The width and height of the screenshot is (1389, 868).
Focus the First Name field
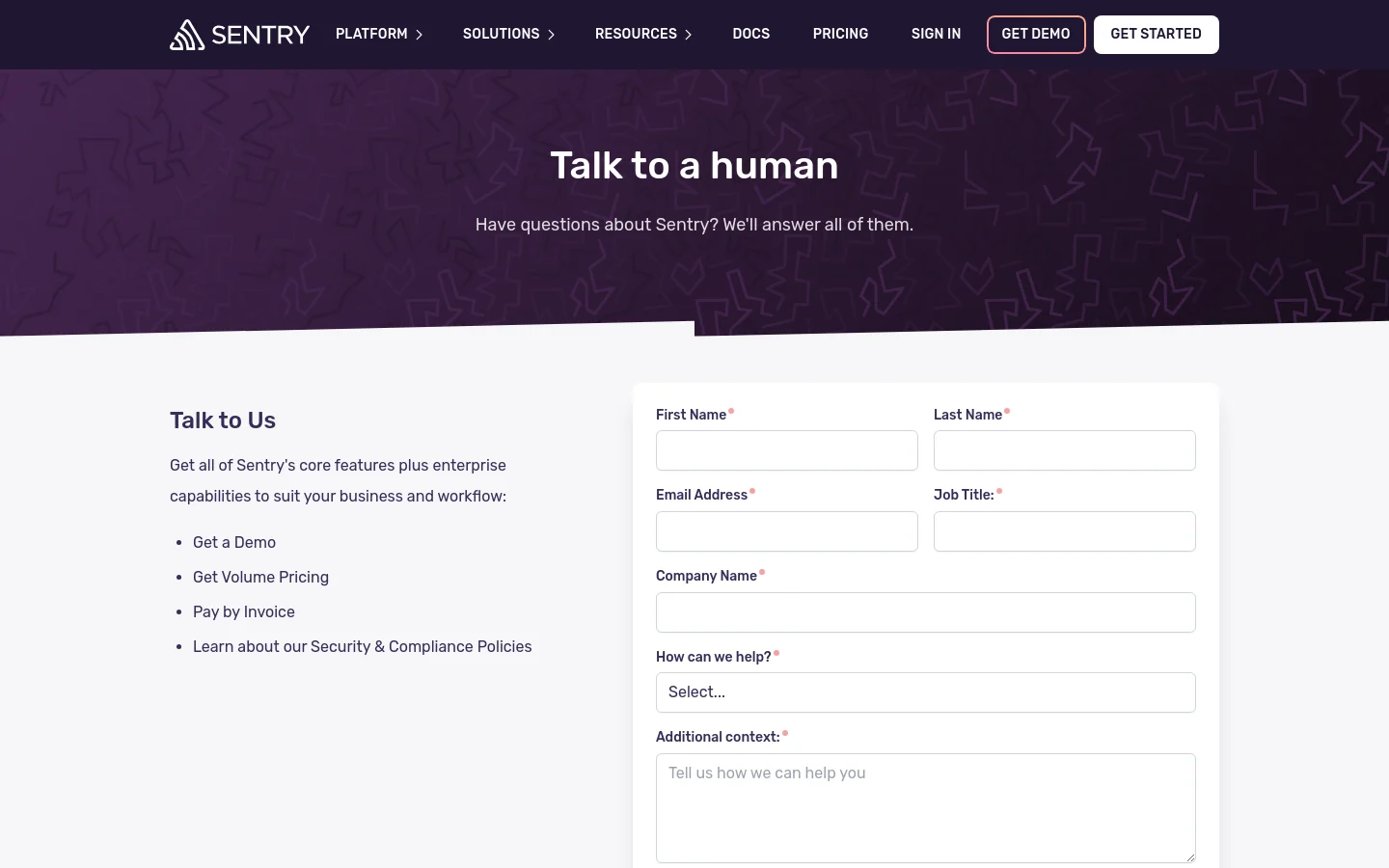click(787, 450)
